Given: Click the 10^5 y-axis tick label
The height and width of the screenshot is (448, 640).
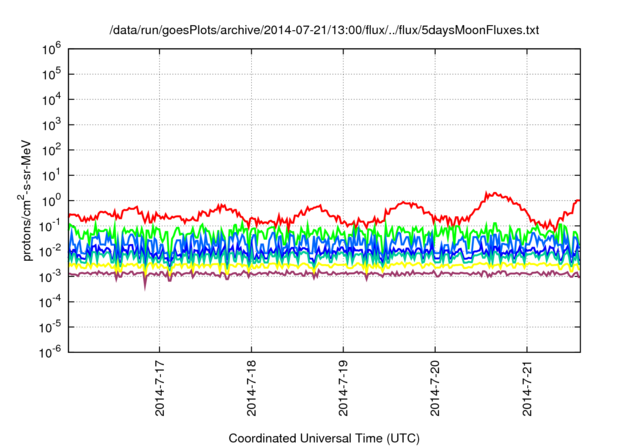Looking at the screenshot, I should (52, 73).
